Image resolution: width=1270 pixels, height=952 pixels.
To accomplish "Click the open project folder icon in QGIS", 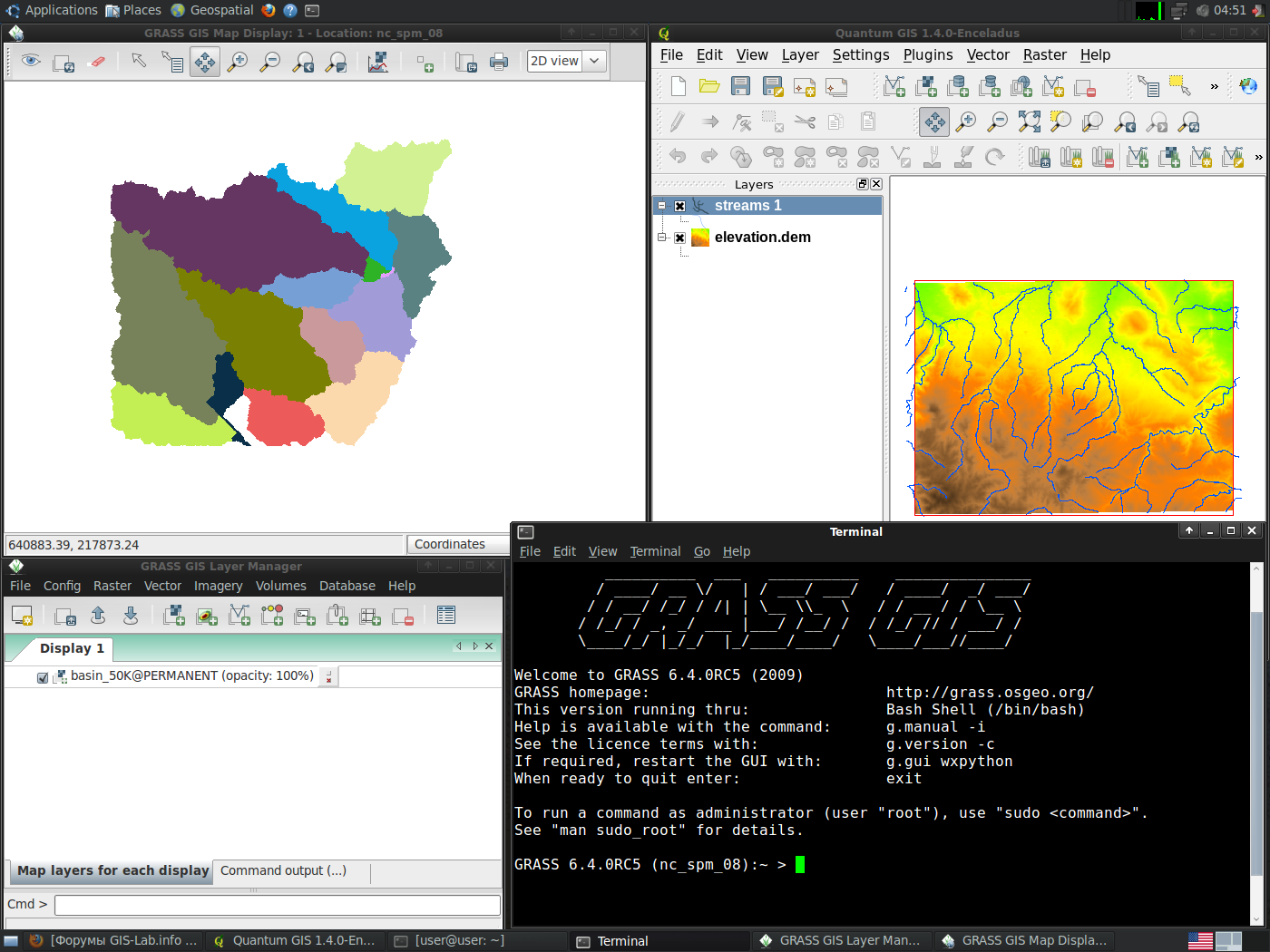I will pyautogui.click(x=709, y=86).
